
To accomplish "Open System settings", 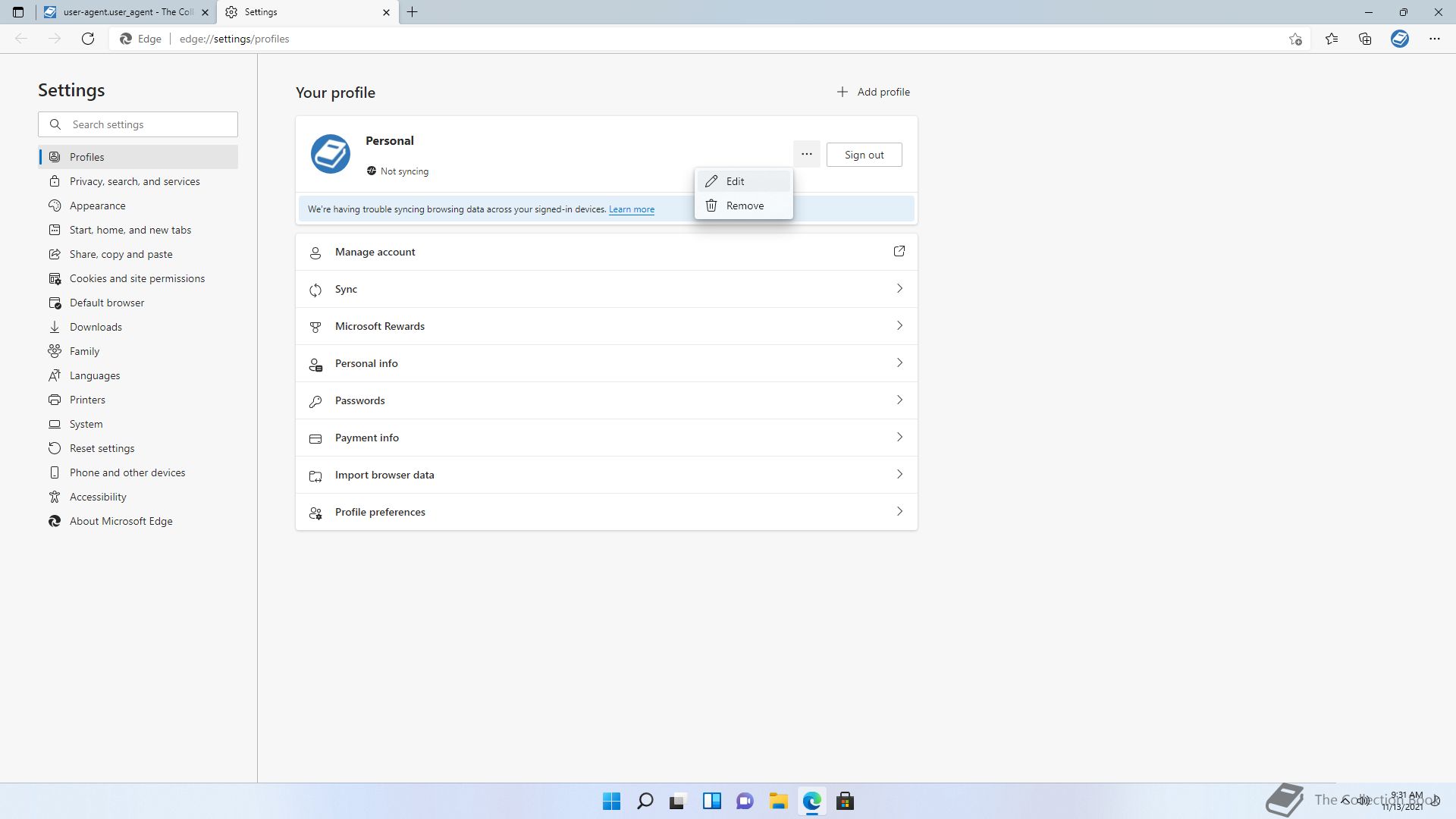I will tap(138, 424).
